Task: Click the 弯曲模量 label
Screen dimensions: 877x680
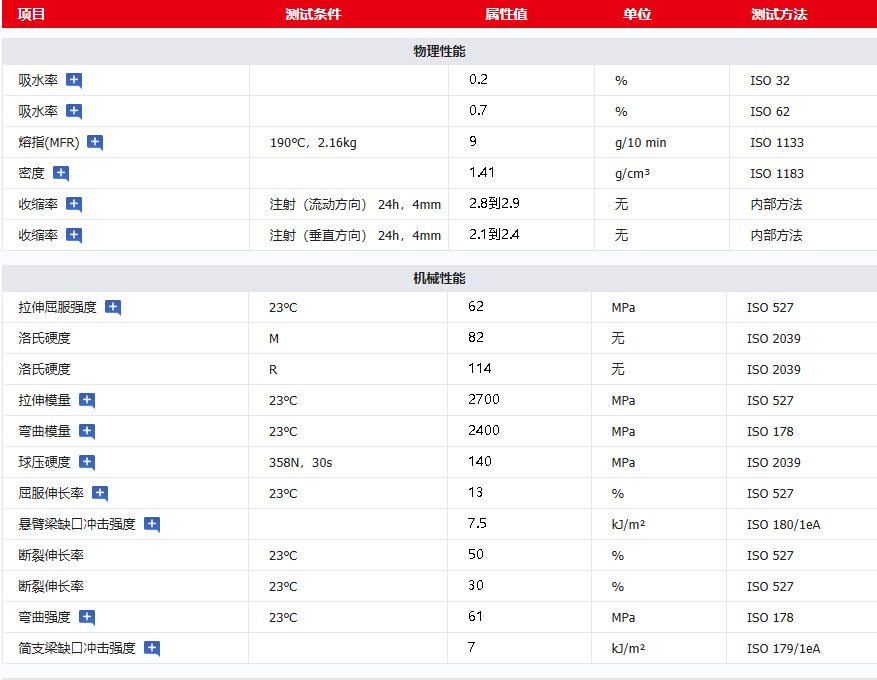Action: pyautogui.click(x=44, y=431)
